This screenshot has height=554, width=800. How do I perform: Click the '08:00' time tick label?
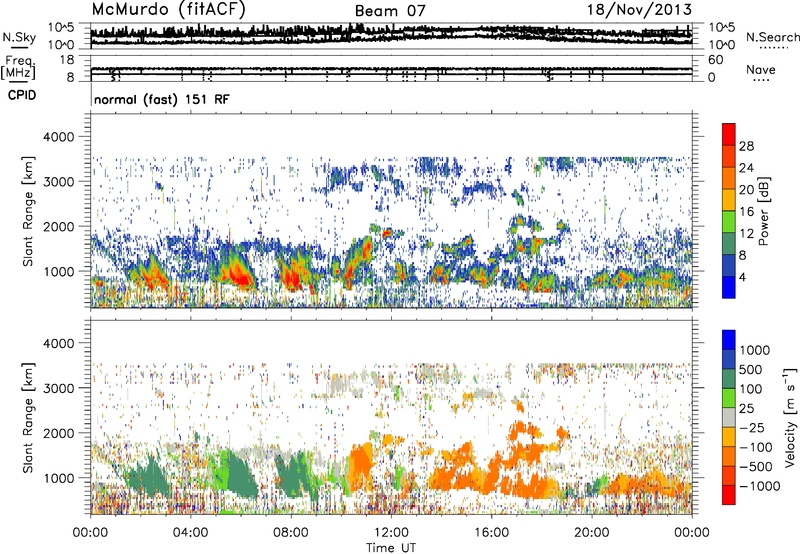tap(291, 533)
